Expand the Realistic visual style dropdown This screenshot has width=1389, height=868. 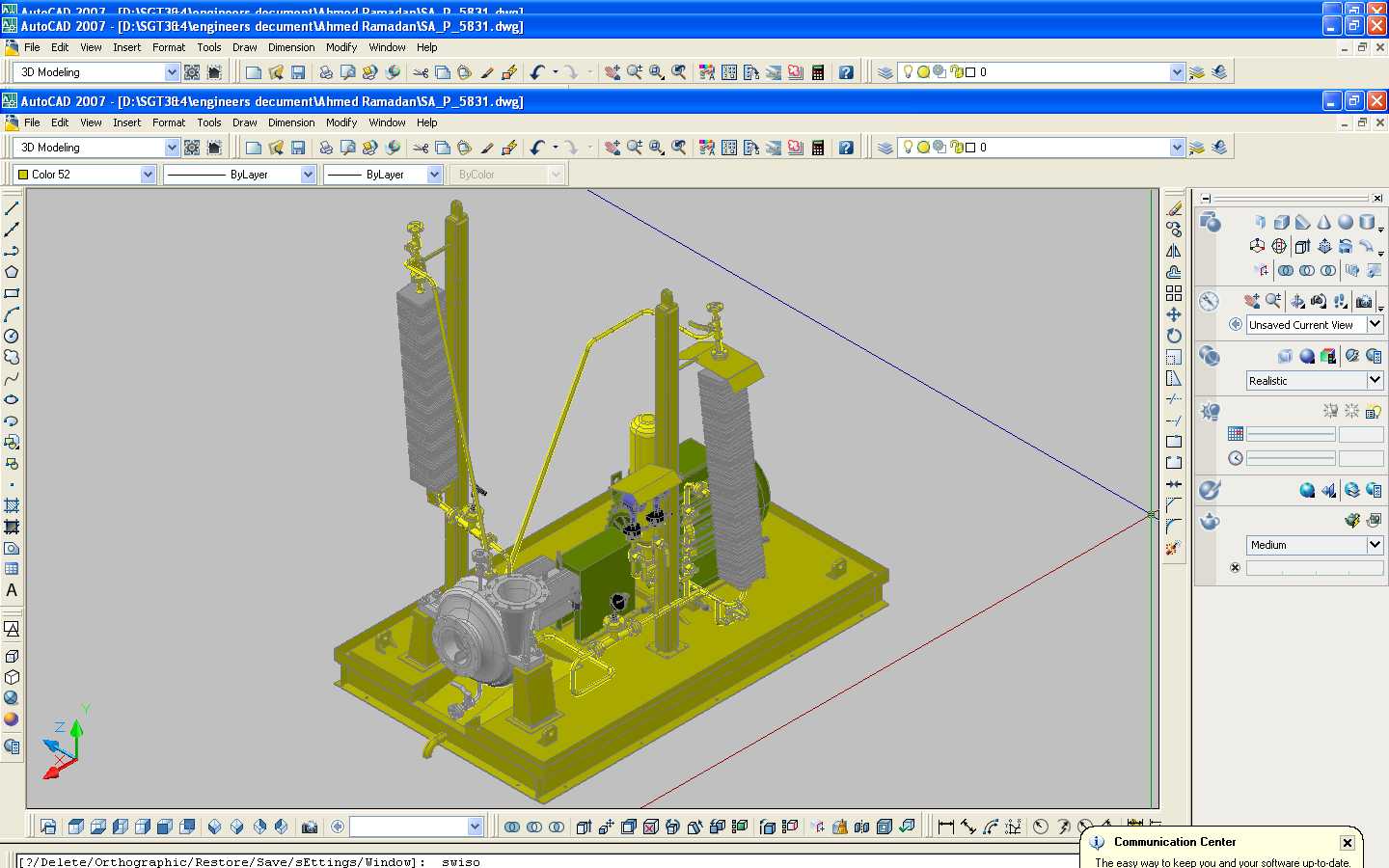click(1375, 381)
